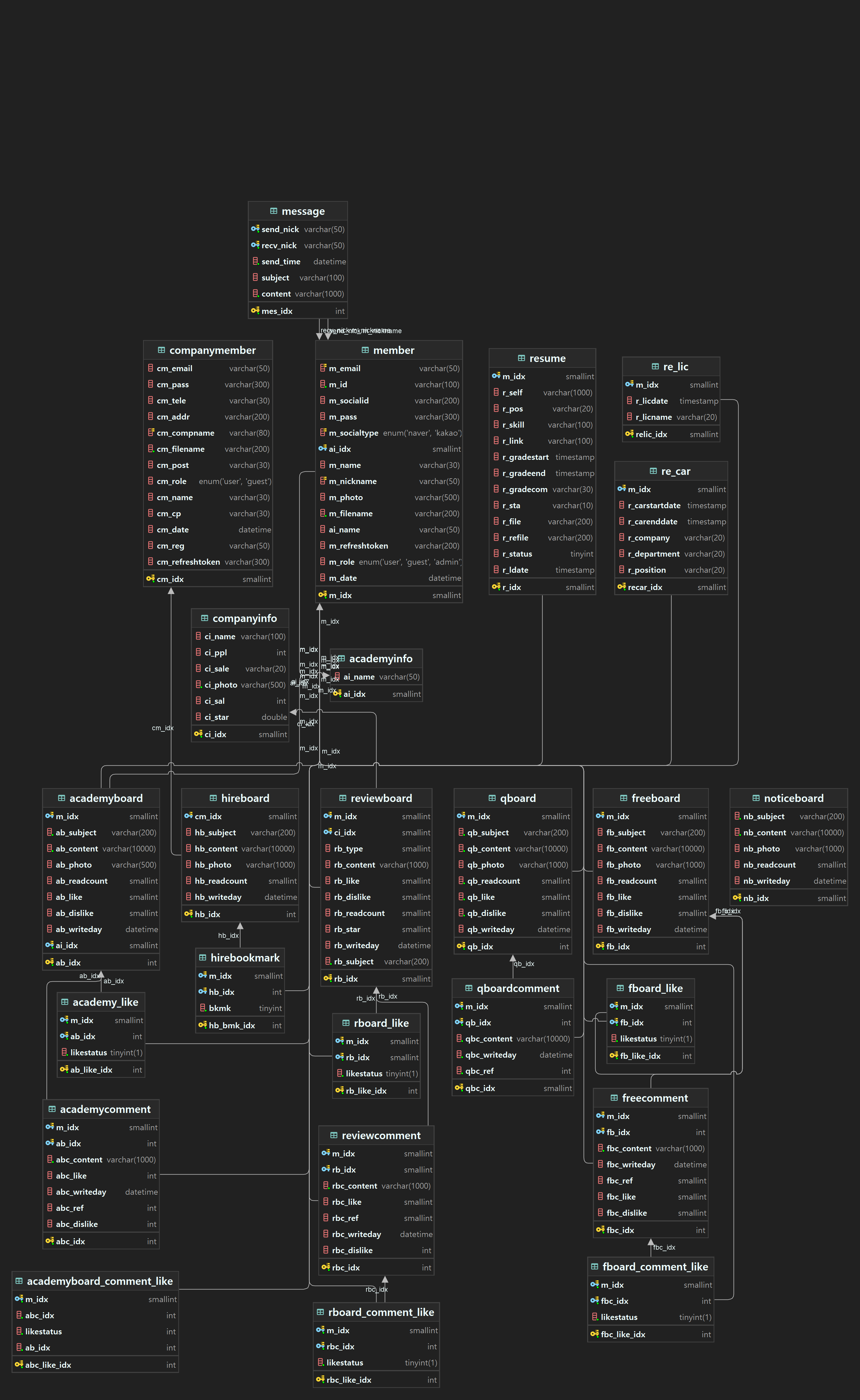This screenshot has height=1400, width=860.
Task: Click the academyboard table header
Action: click(106, 798)
